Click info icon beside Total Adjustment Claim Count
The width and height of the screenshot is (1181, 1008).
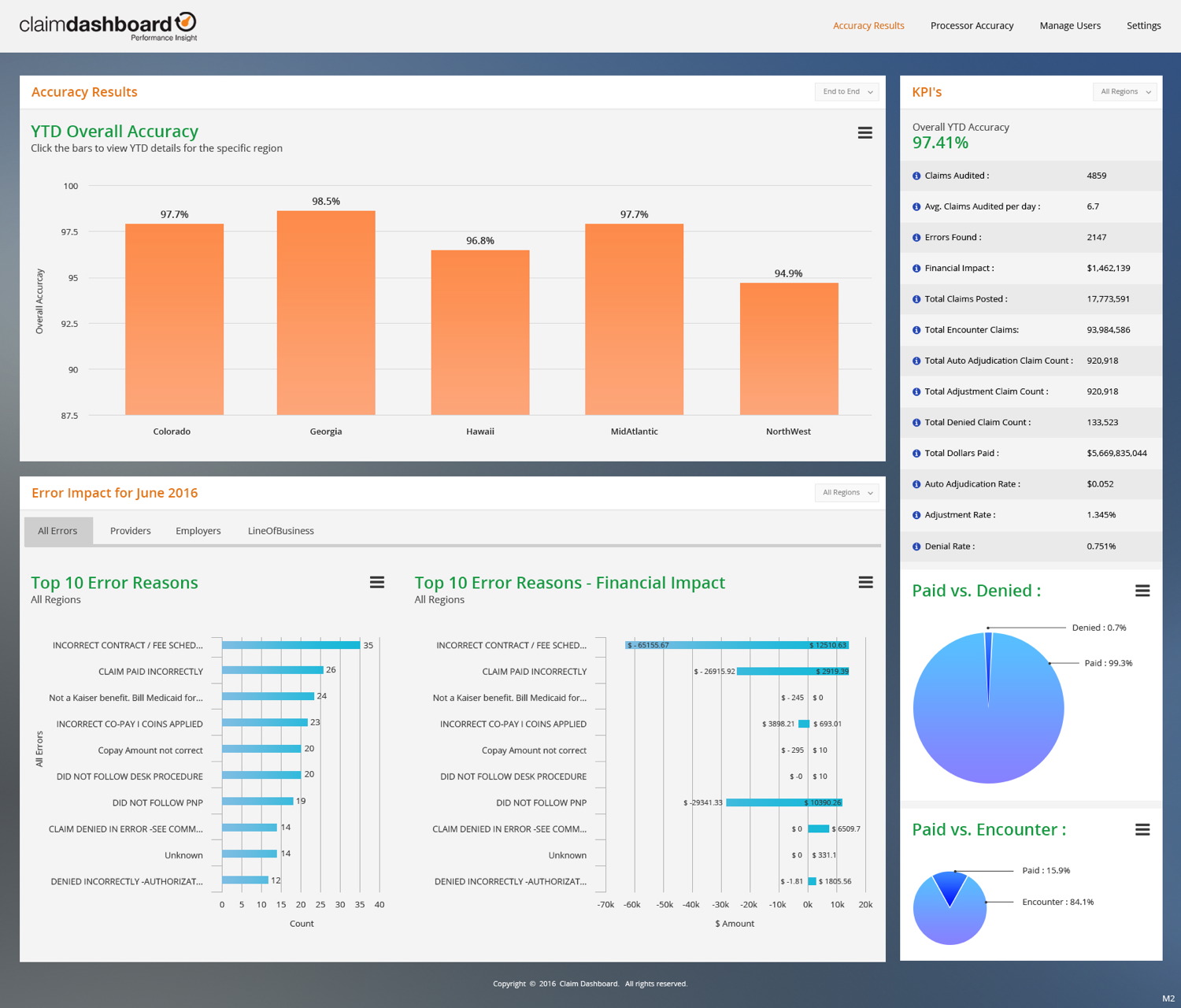916,392
